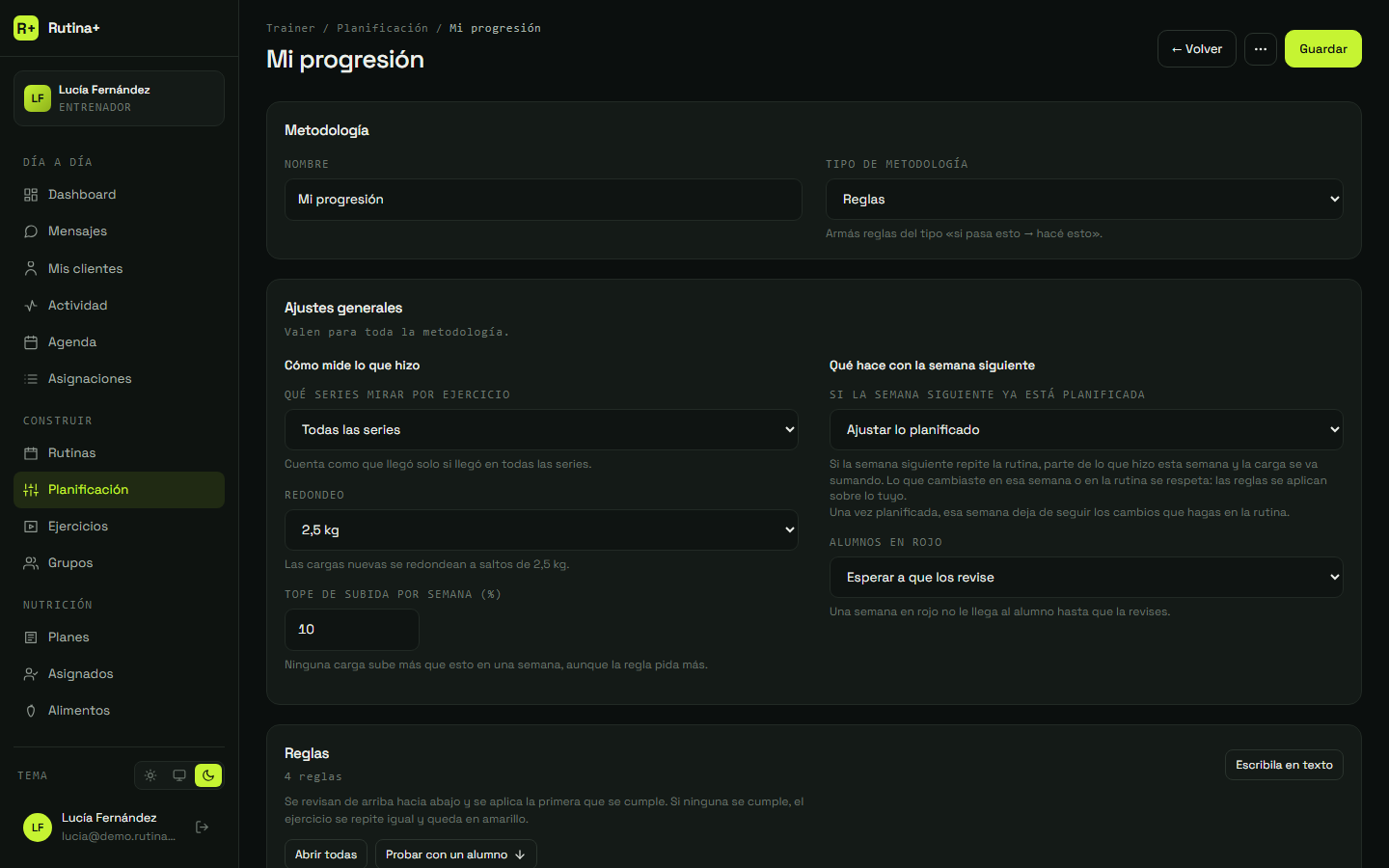This screenshot has height=868, width=1389.
Task: Open Grupos via its people icon
Action: (x=31, y=563)
